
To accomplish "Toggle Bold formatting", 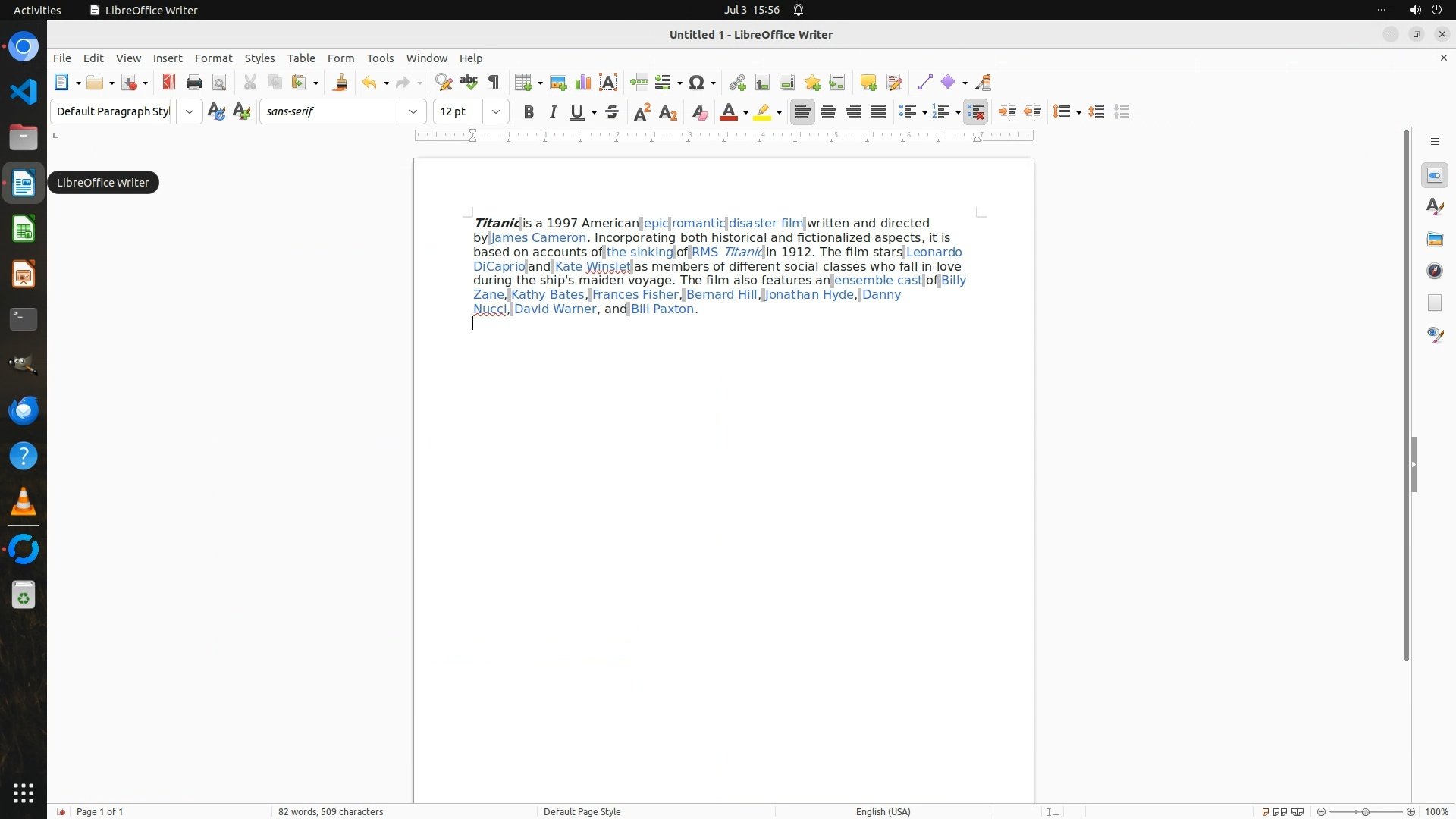I will point(529,112).
